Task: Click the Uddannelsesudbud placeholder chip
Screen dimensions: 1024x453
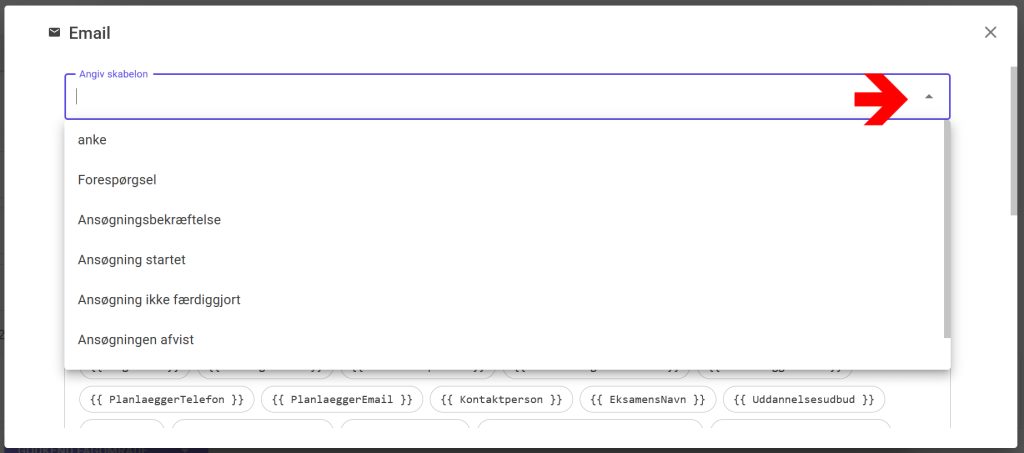Action: pos(803,400)
